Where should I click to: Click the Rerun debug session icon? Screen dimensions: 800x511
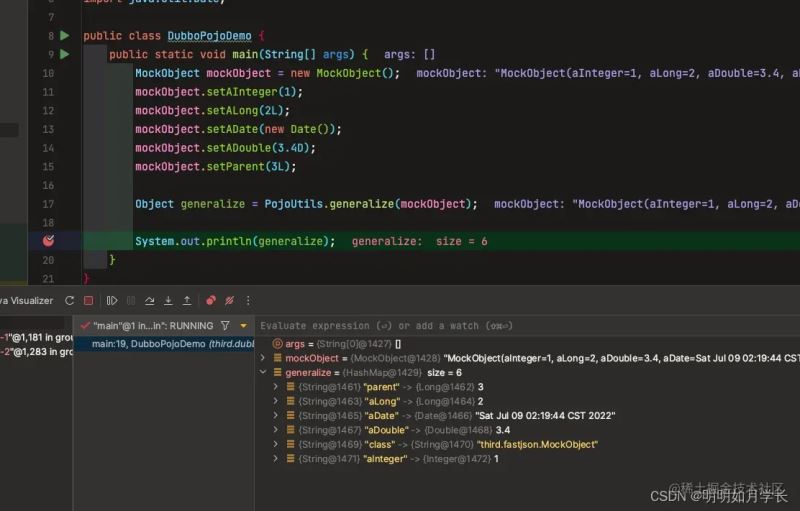point(69,300)
